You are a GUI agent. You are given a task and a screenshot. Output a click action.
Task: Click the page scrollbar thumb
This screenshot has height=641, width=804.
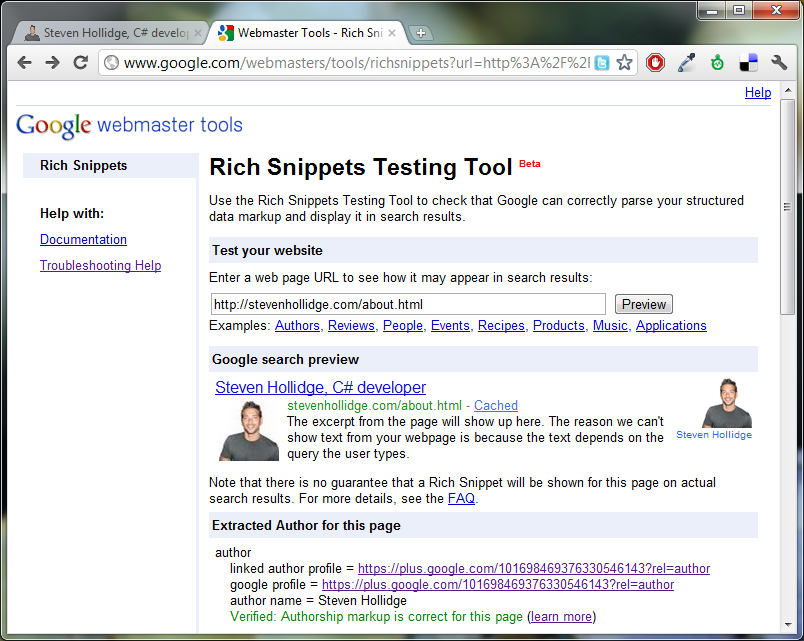point(787,207)
